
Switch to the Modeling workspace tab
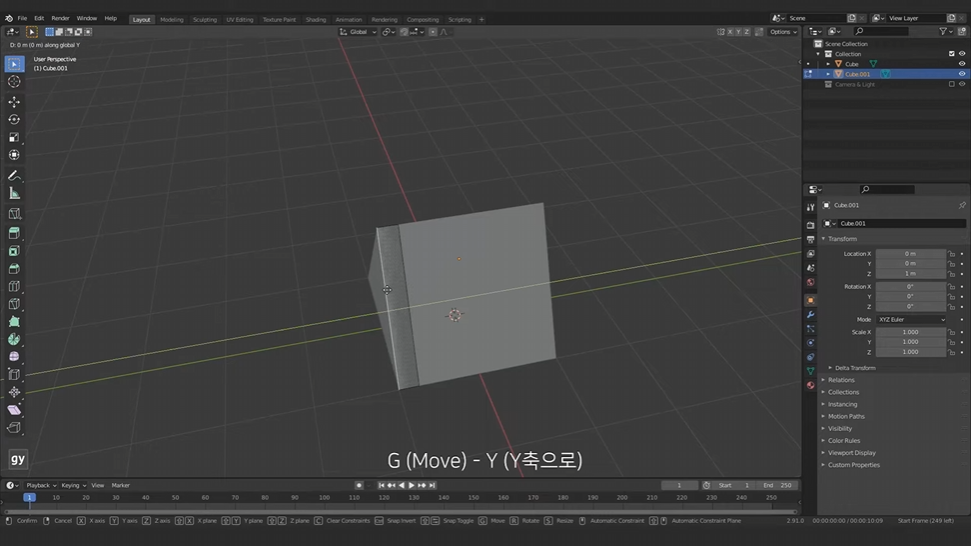click(x=172, y=20)
